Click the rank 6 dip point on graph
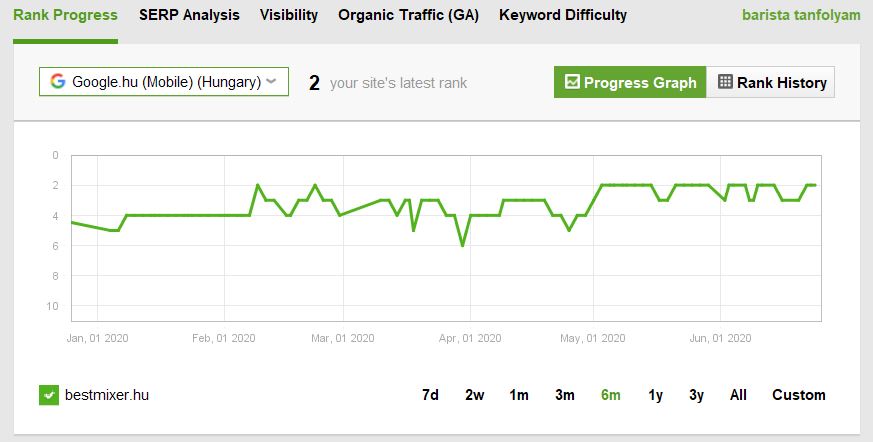 (462, 245)
